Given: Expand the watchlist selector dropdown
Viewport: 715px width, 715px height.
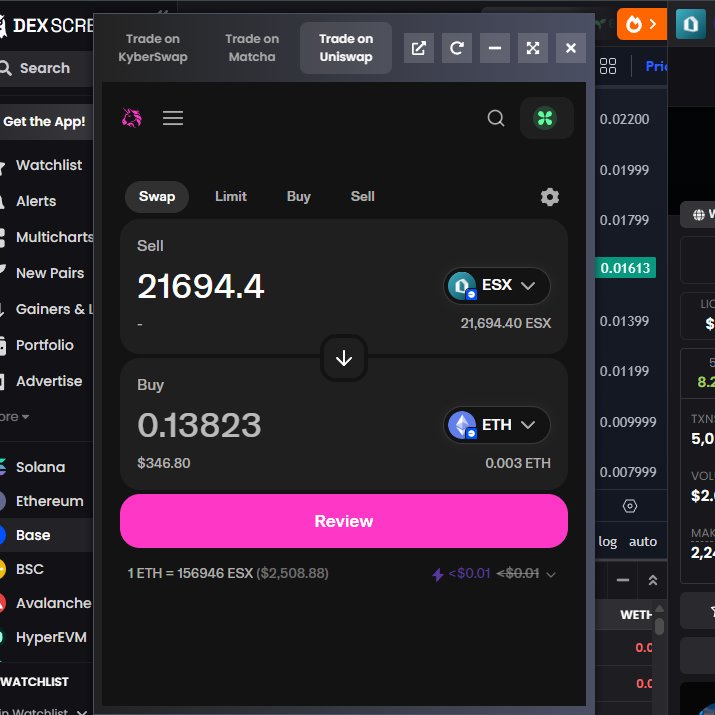Looking at the screenshot, I should coord(82,711).
